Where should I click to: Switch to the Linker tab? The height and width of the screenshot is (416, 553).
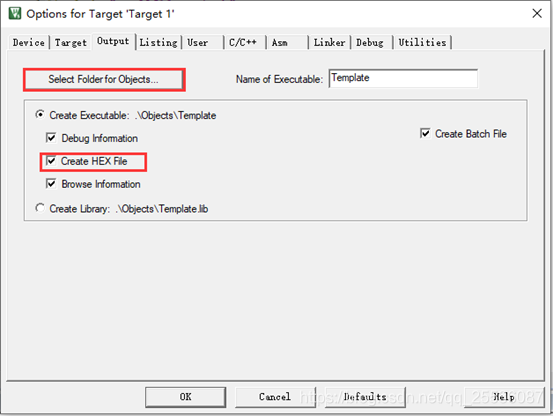pos(329,43)
